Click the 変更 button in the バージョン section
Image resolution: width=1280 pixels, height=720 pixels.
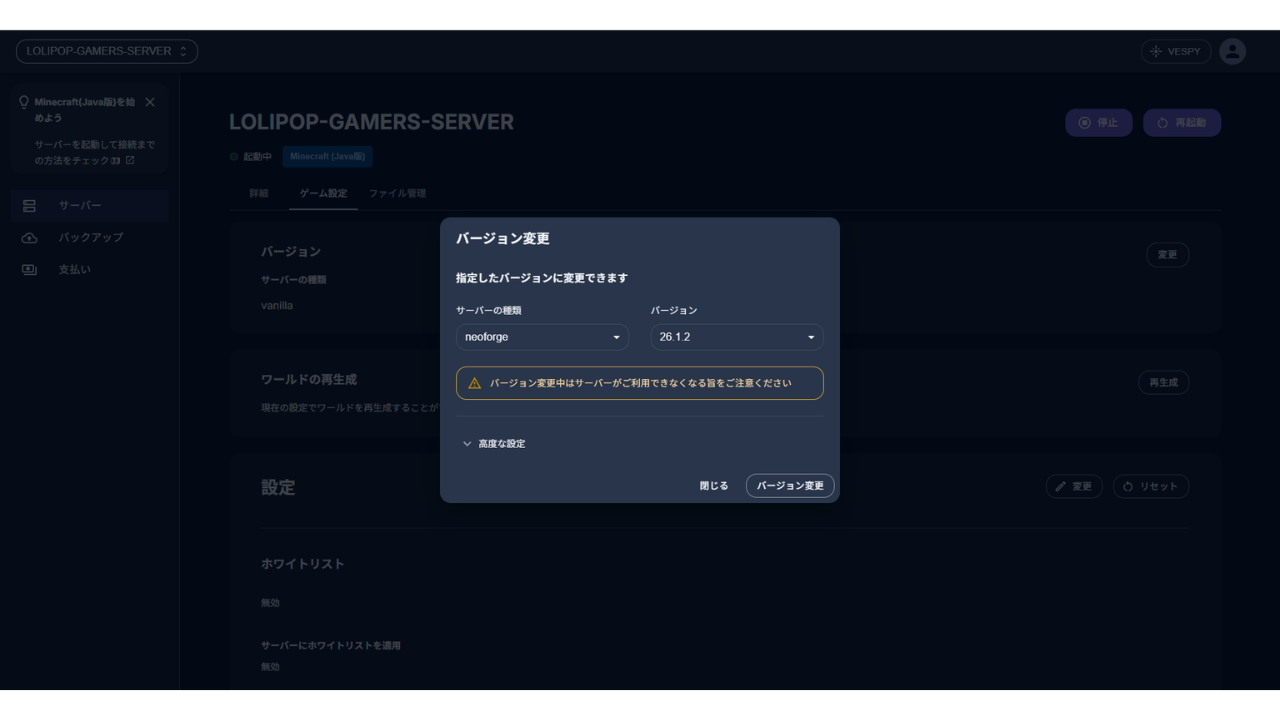tap(1167, 254)
